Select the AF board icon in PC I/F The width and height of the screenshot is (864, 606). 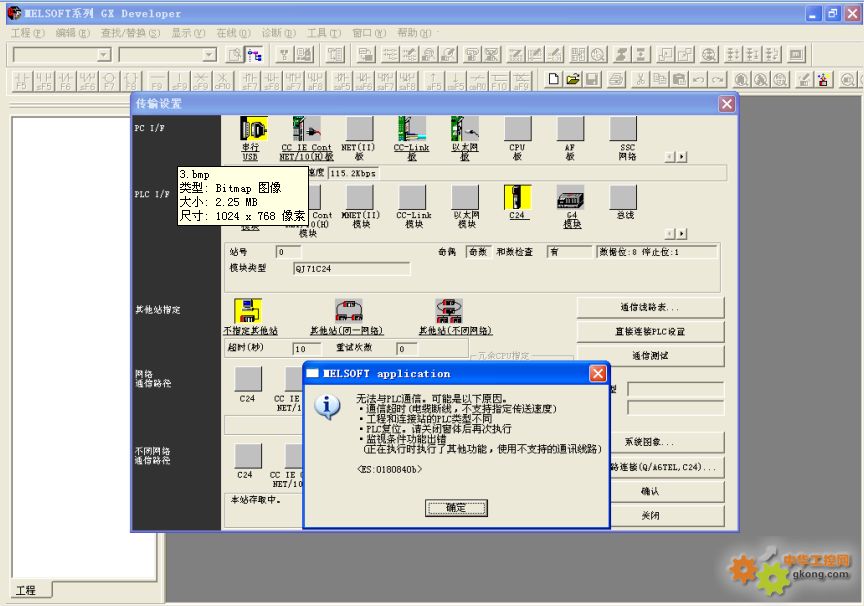tap(570, 129)
